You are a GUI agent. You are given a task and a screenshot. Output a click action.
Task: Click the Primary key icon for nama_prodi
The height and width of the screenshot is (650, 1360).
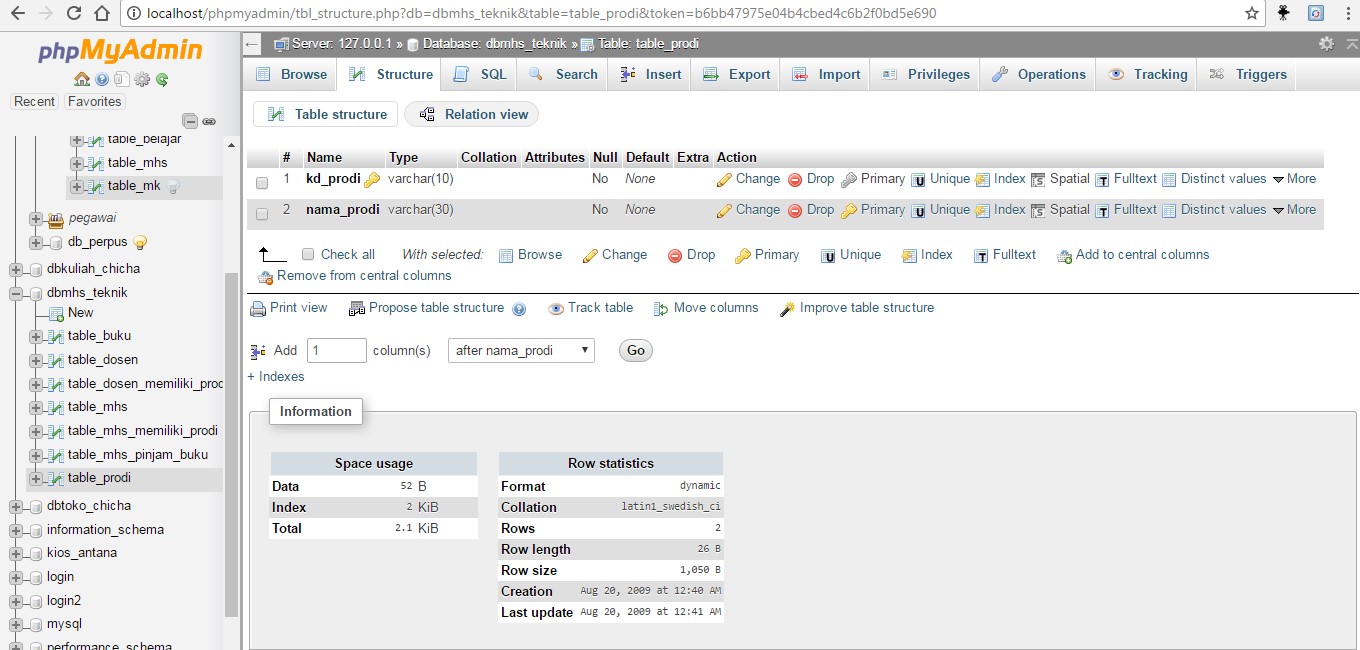coord(849,211)
